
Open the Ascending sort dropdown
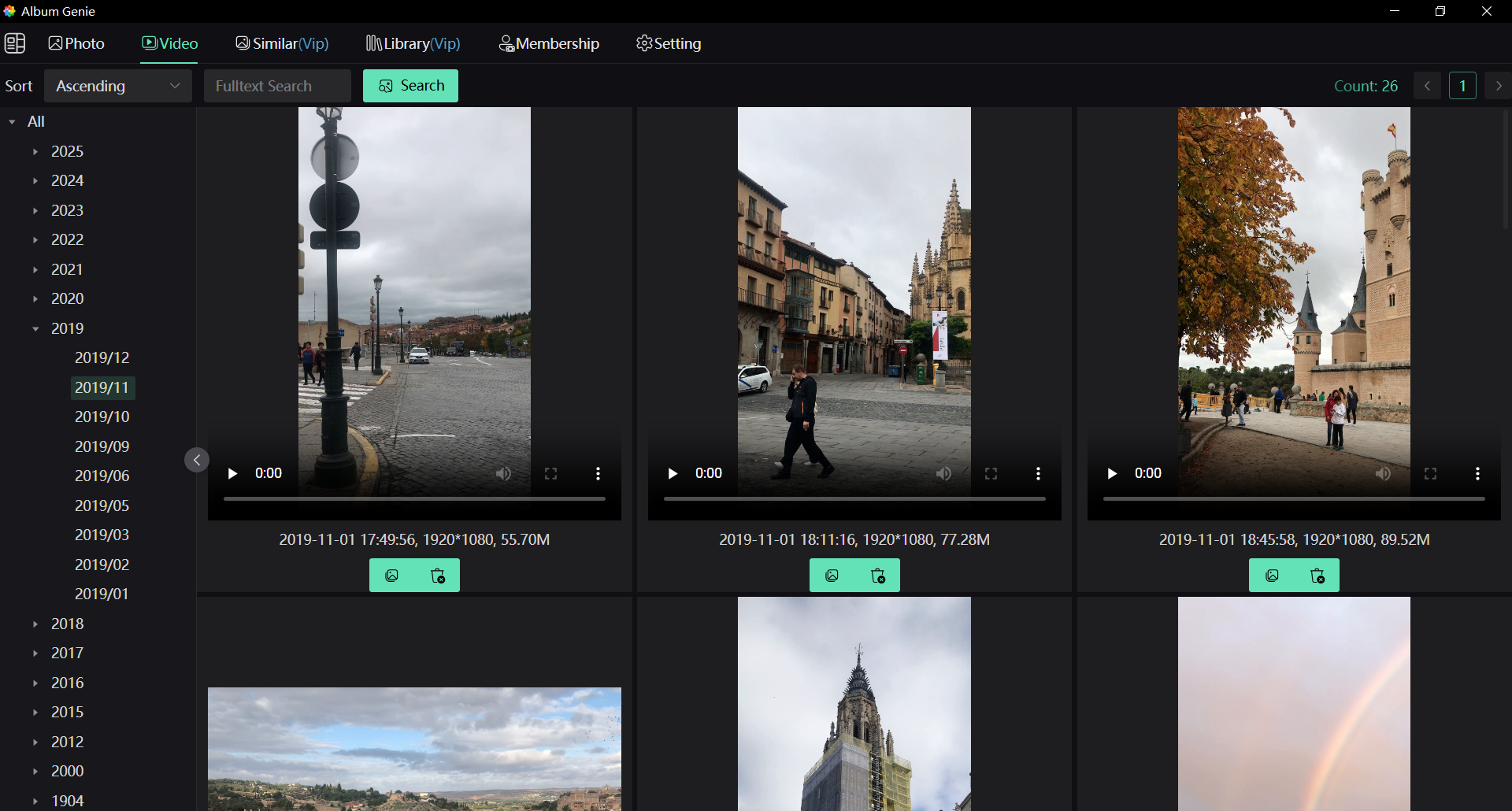[x=117, y=86]
